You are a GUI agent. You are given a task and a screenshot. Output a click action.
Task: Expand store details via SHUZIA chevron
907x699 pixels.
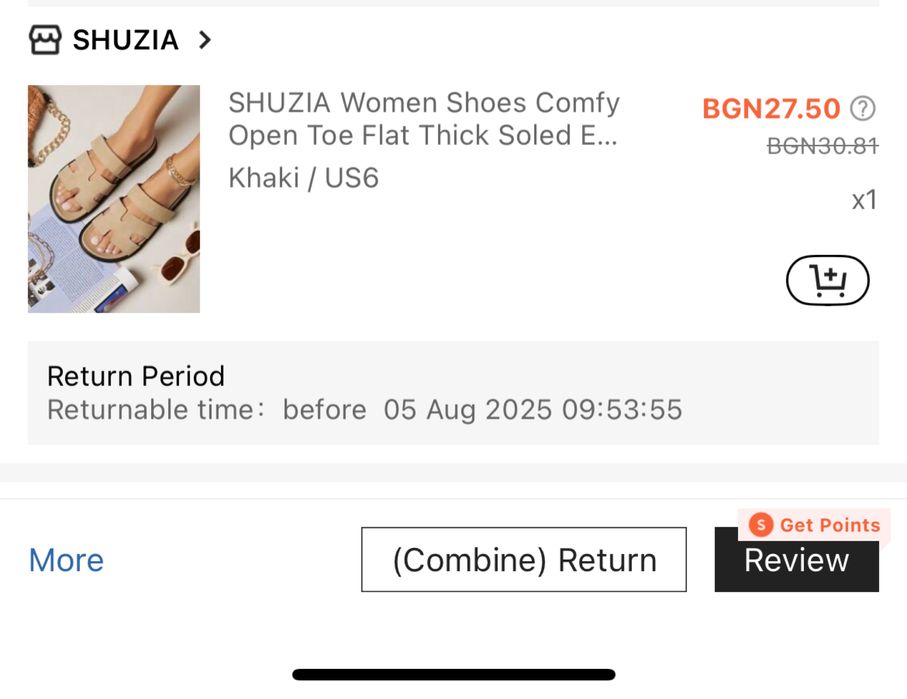pos(205,40)
